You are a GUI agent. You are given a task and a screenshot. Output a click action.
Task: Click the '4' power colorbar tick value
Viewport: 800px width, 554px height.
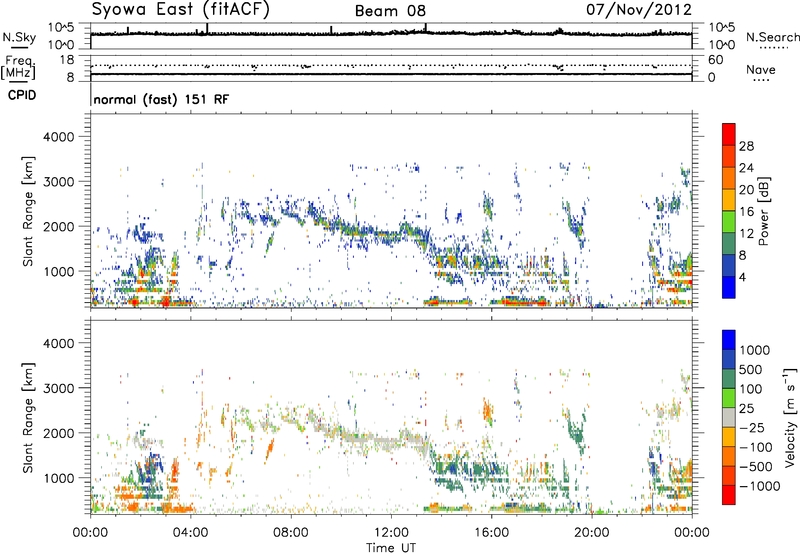pyautogui.click(x=743, y=277)
